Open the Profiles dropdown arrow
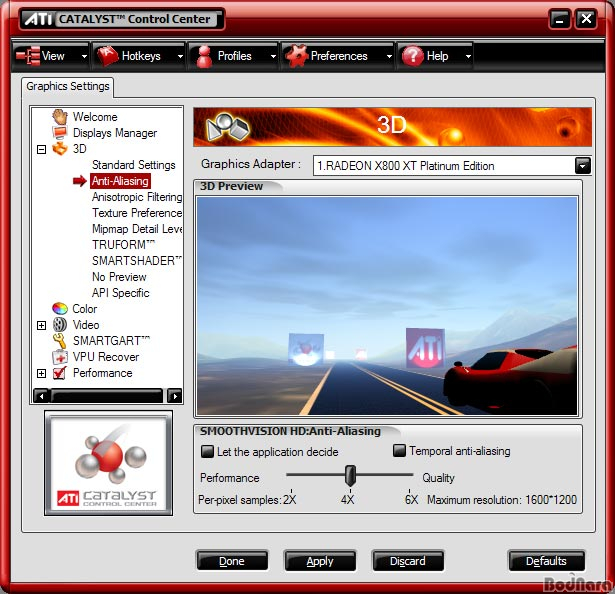The image size is (615, 594). (273, 56)
